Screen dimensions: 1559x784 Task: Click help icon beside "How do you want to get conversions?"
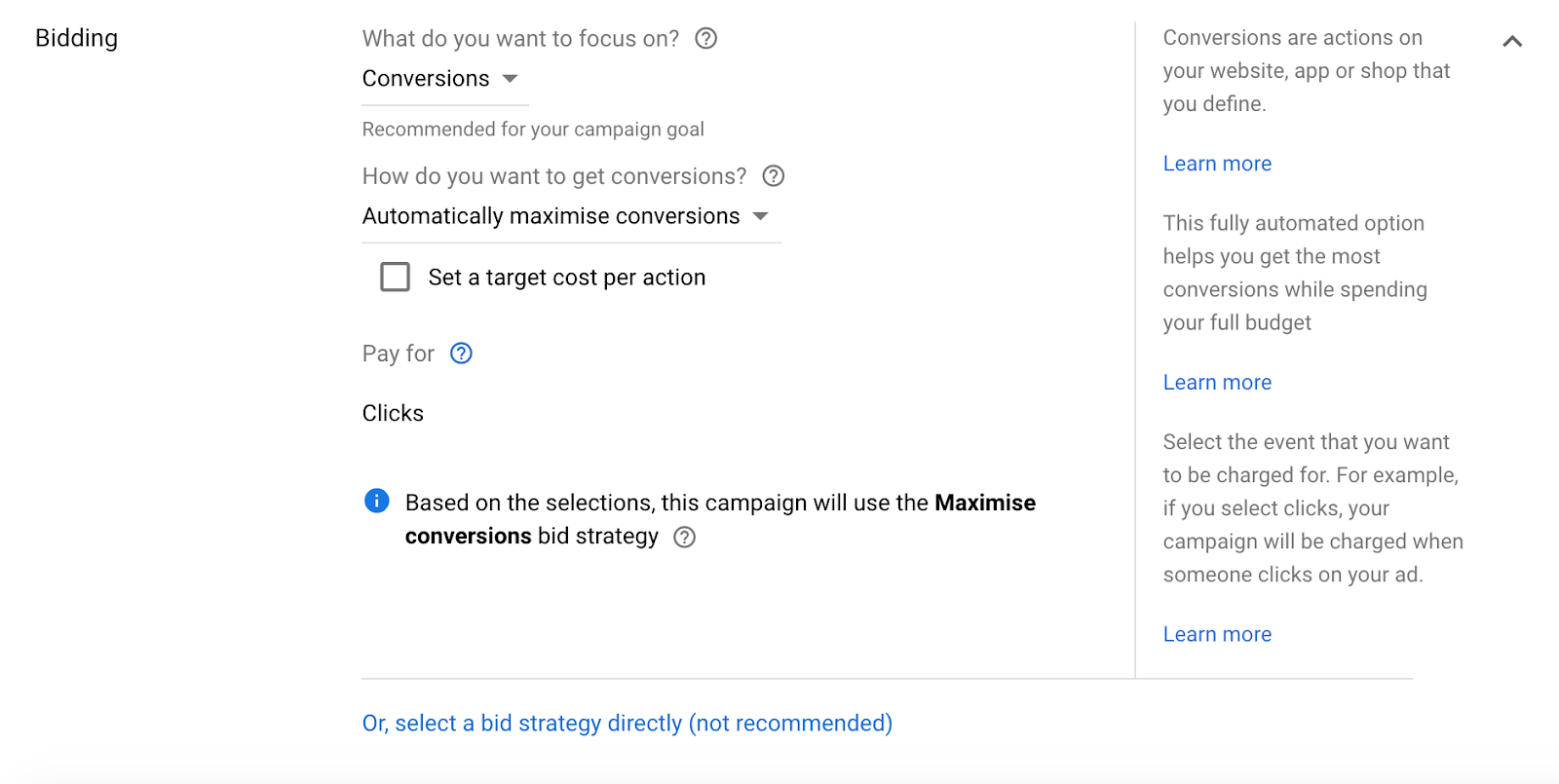click(773, 176)
